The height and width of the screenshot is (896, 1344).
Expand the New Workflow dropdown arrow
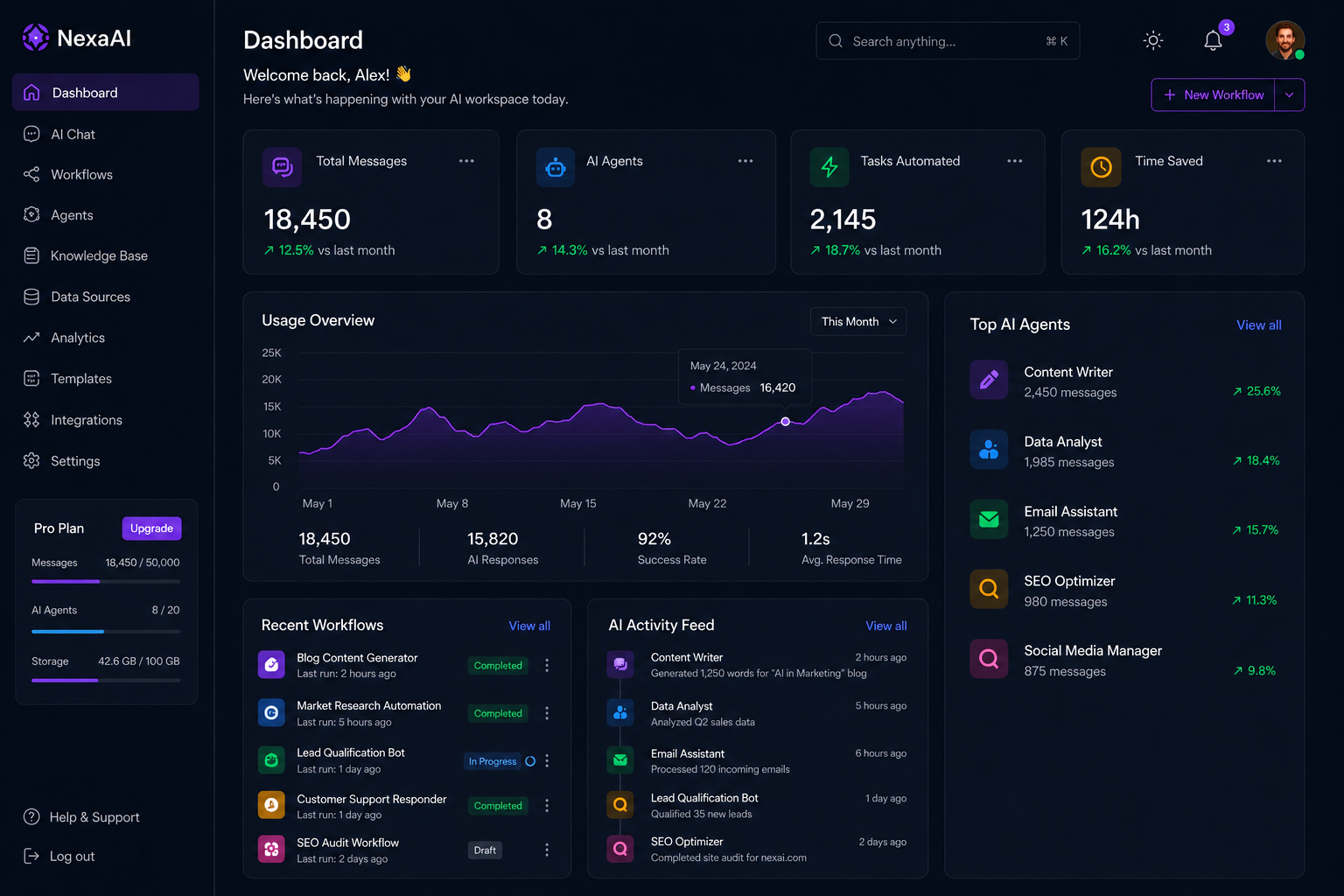1290,94
